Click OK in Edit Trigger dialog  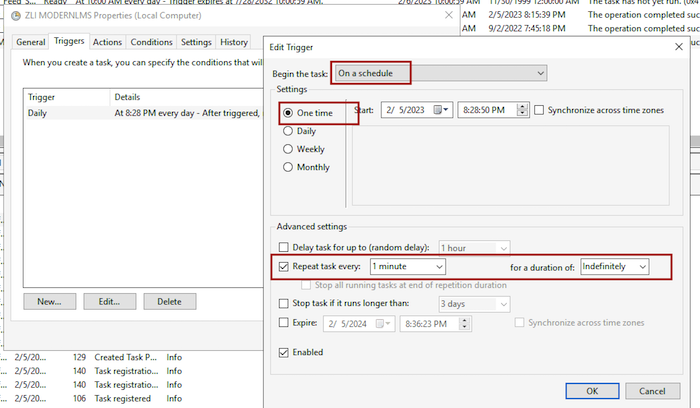pos(592,391)
